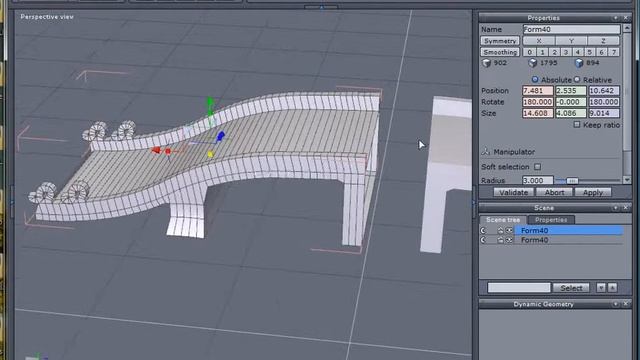
Task: Click the yellow manipulator handle
Action: tap(210, 154)
